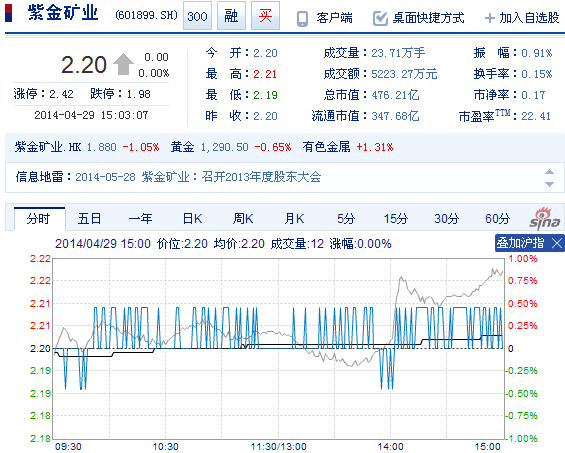Click the 最低 low value 2.19

tap(265, 95)
